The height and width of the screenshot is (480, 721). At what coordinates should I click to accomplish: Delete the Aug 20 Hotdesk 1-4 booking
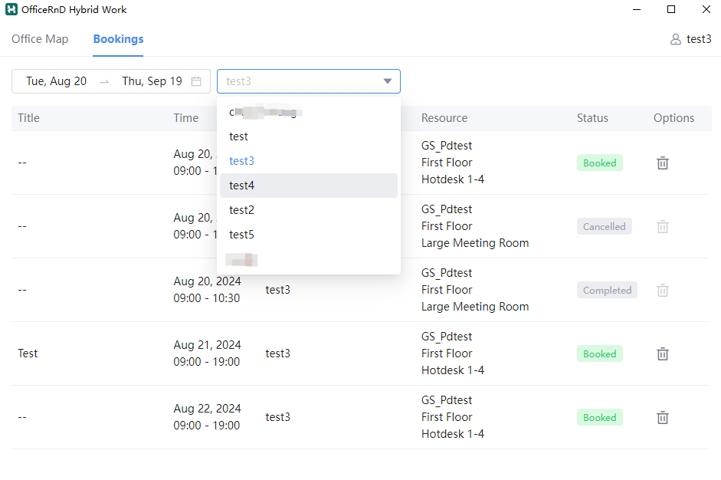pyautogui.click(x=662, y=163)
